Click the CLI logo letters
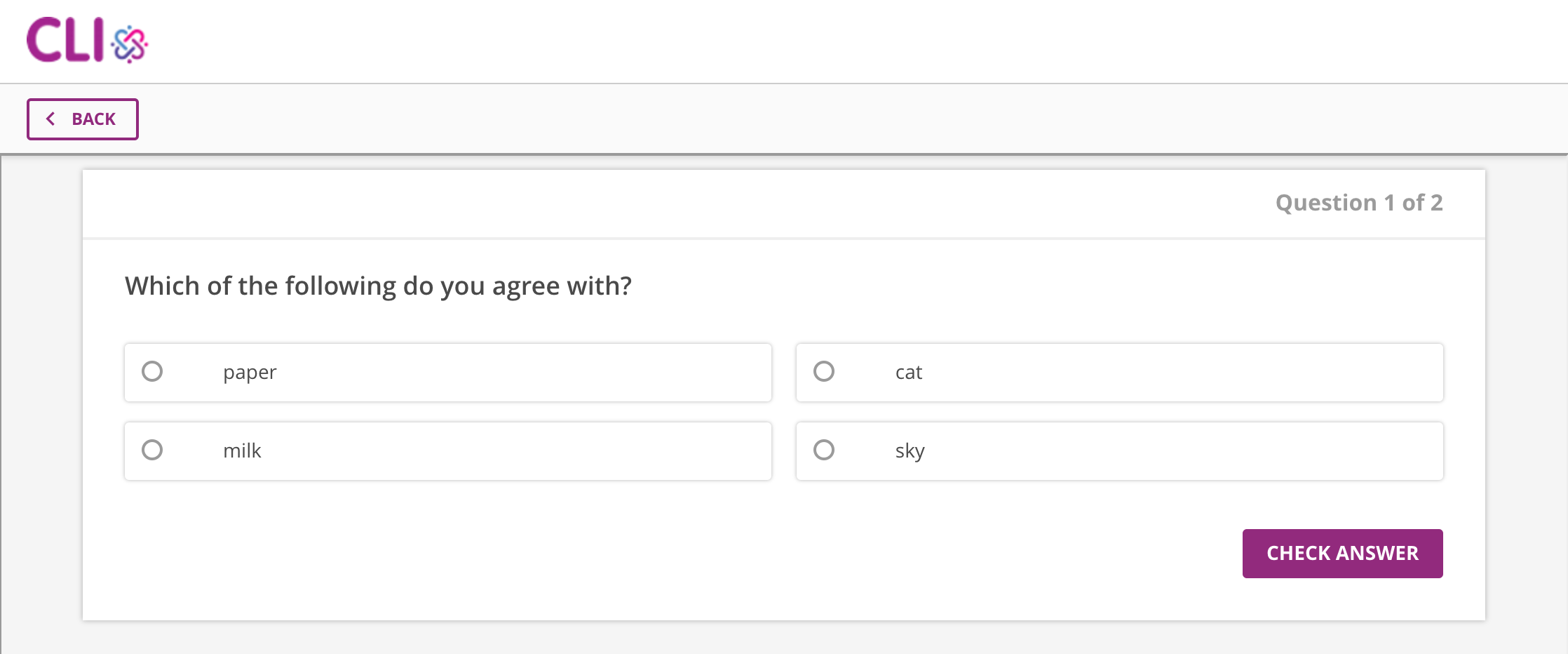 [65, 40]
